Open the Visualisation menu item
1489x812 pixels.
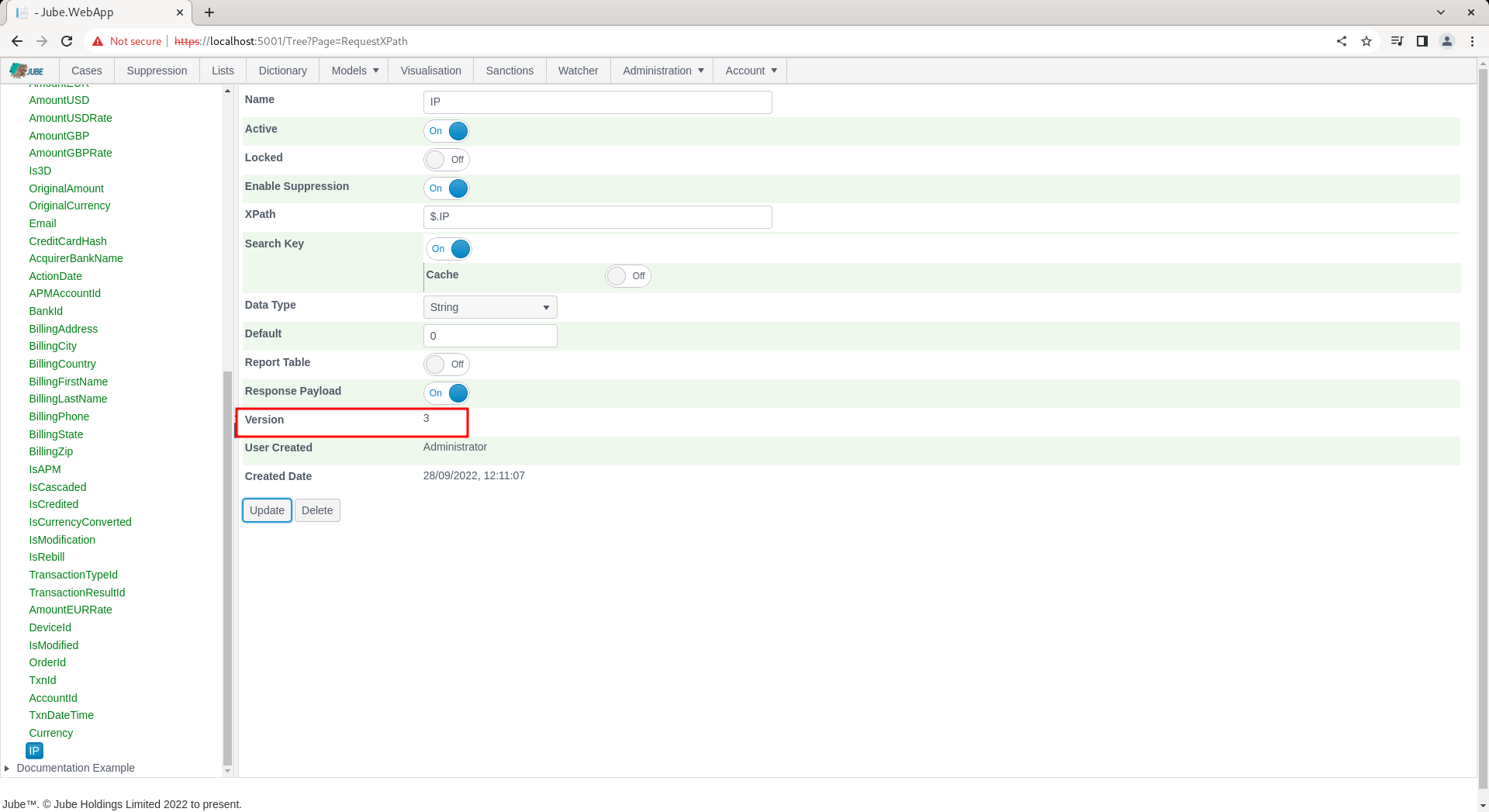[430, 71]
